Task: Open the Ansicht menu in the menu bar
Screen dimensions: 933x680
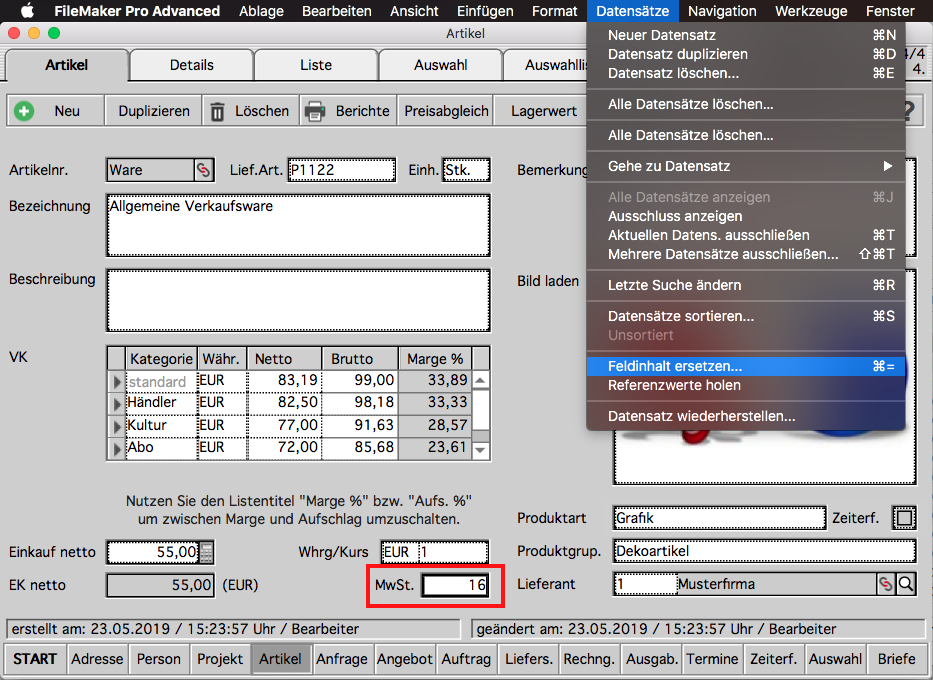Action: coord(414,11)
